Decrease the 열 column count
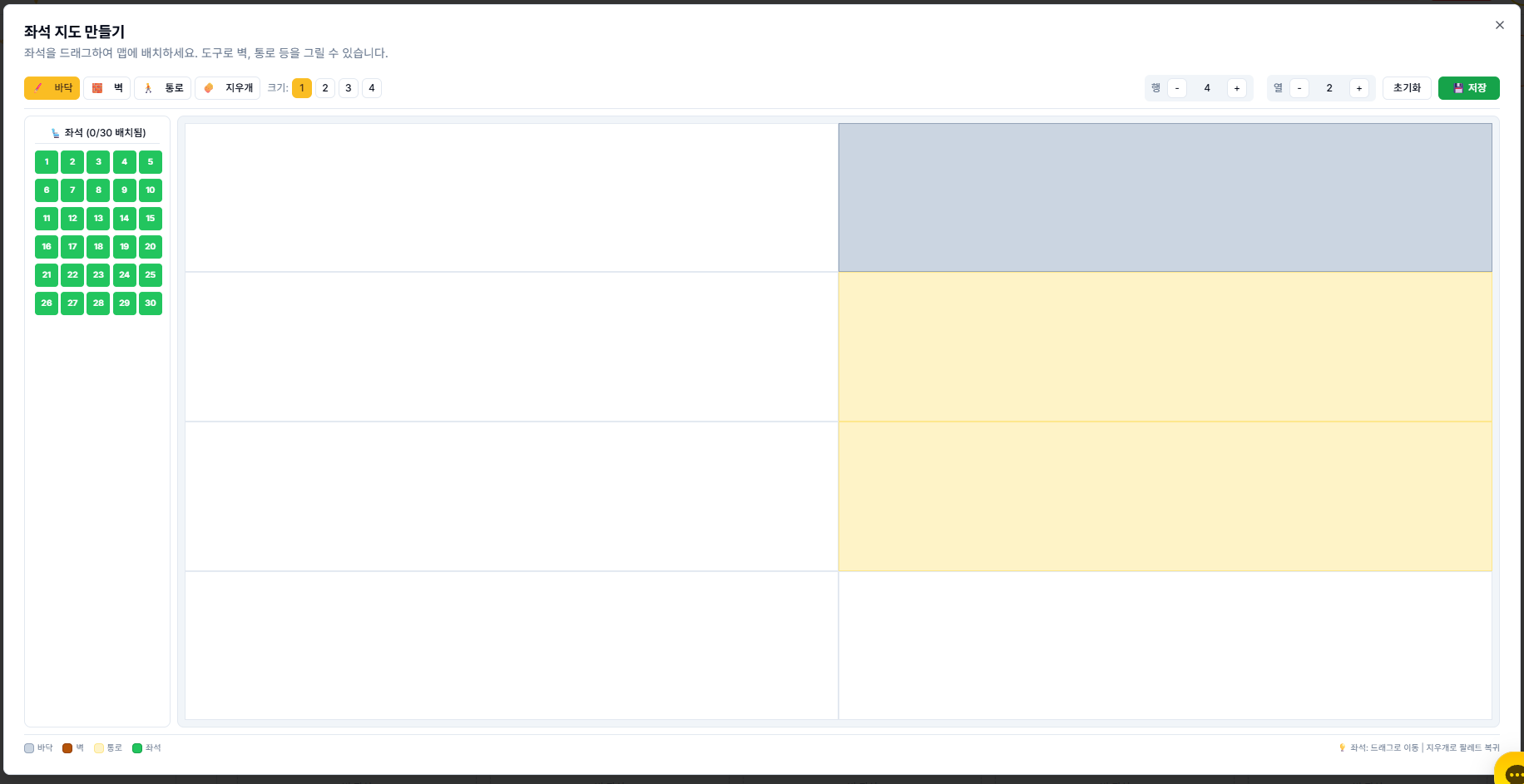This screenshot has width=1524, height=784. pos(1299,88)
